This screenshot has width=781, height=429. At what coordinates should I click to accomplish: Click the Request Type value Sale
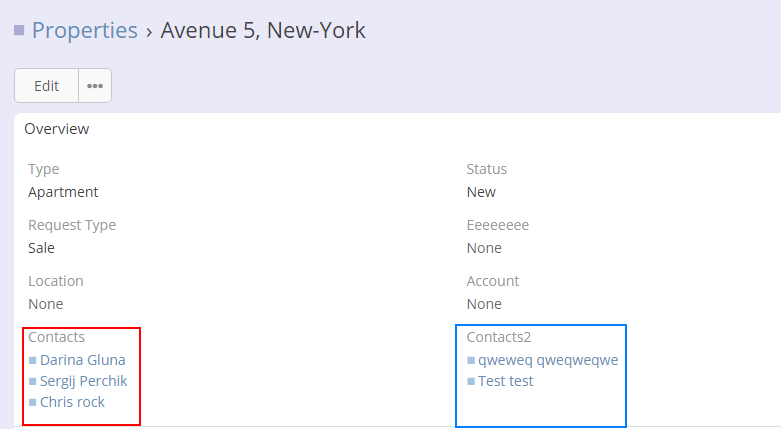(x=41, y=248)
